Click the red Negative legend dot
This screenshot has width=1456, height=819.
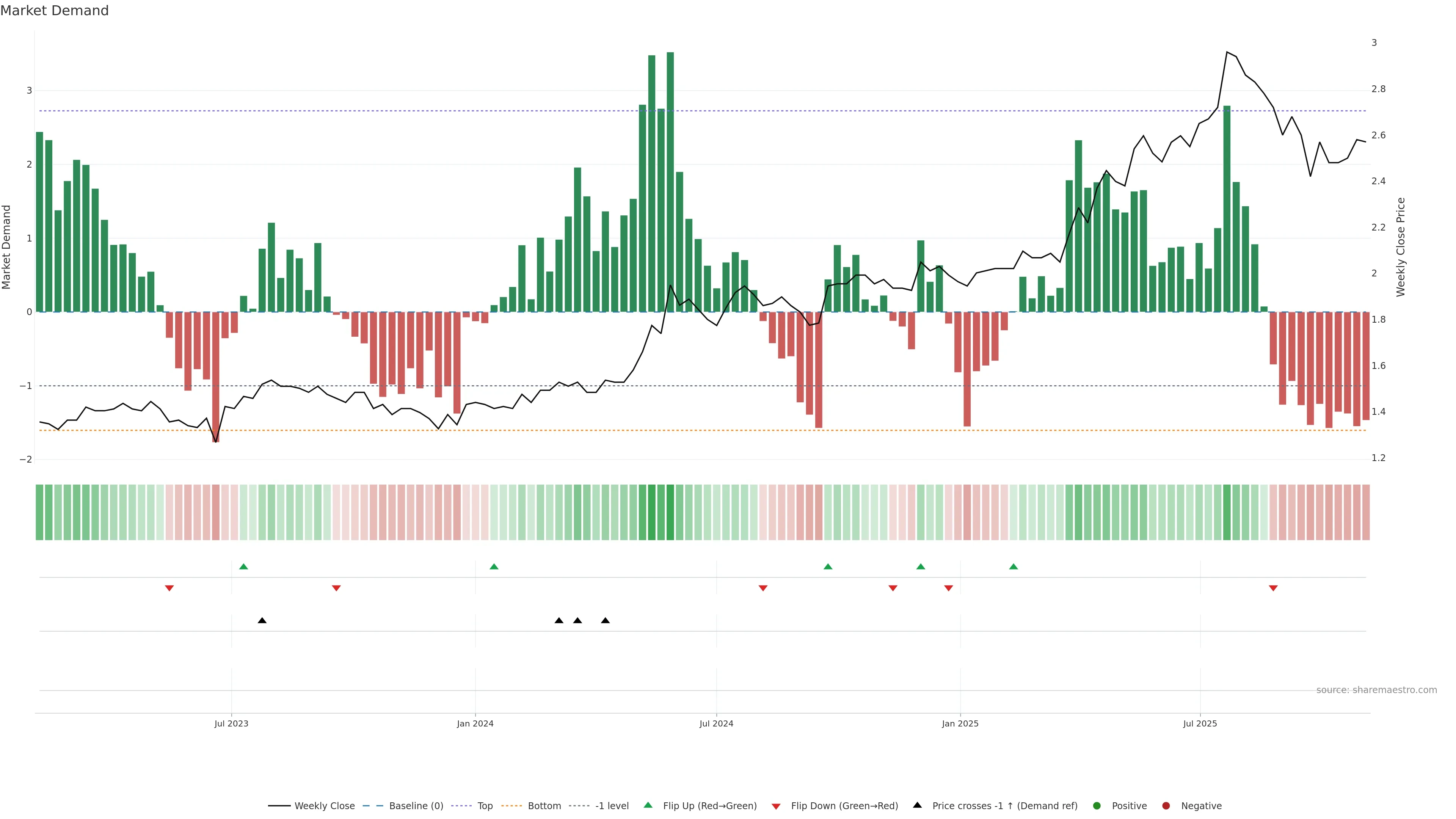pyautogui.click(x=1166, y=806)
